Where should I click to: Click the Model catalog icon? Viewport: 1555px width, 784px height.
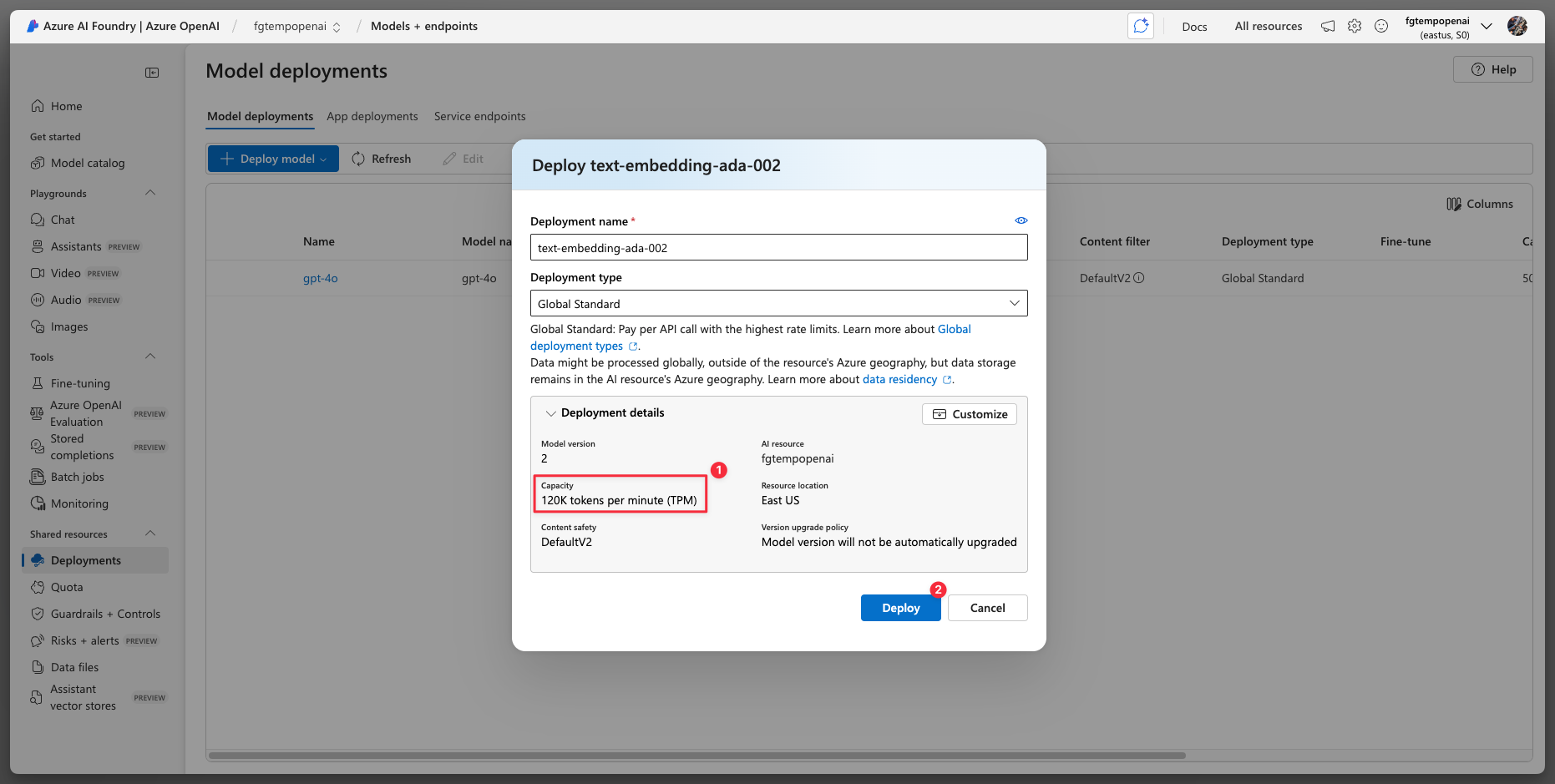(x=38, y=163)
